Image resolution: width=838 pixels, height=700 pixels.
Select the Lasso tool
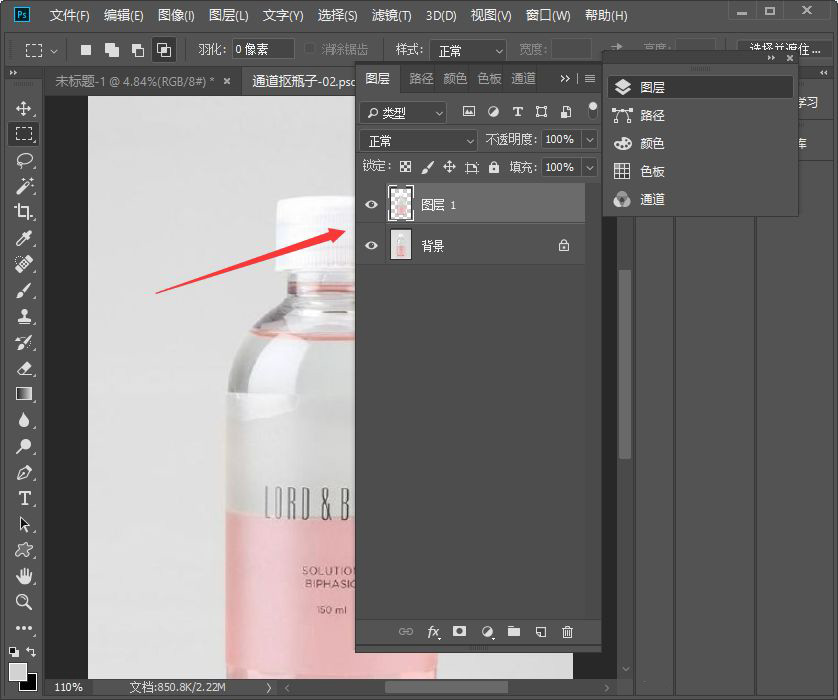[24, 160]
